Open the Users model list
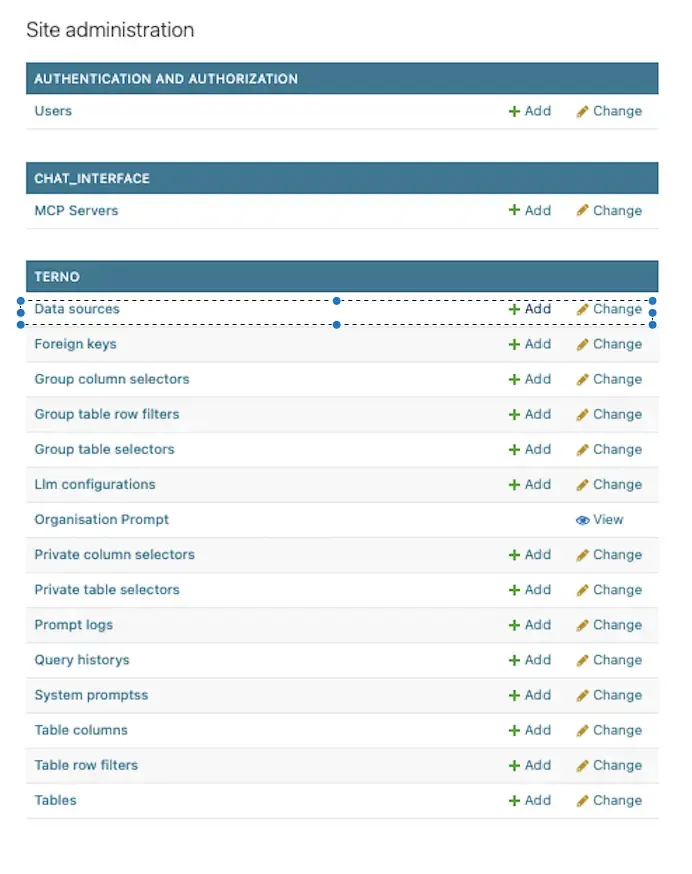Screen dimensions: 692x874 [53, 111]
